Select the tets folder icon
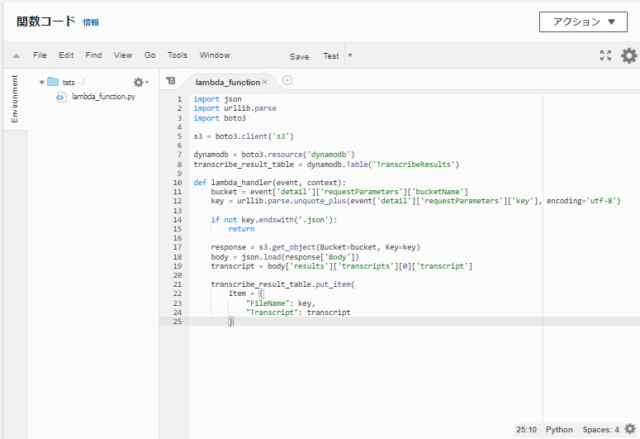Image resolution: width=640 pixels, height=439 pixels. [53, 82]
